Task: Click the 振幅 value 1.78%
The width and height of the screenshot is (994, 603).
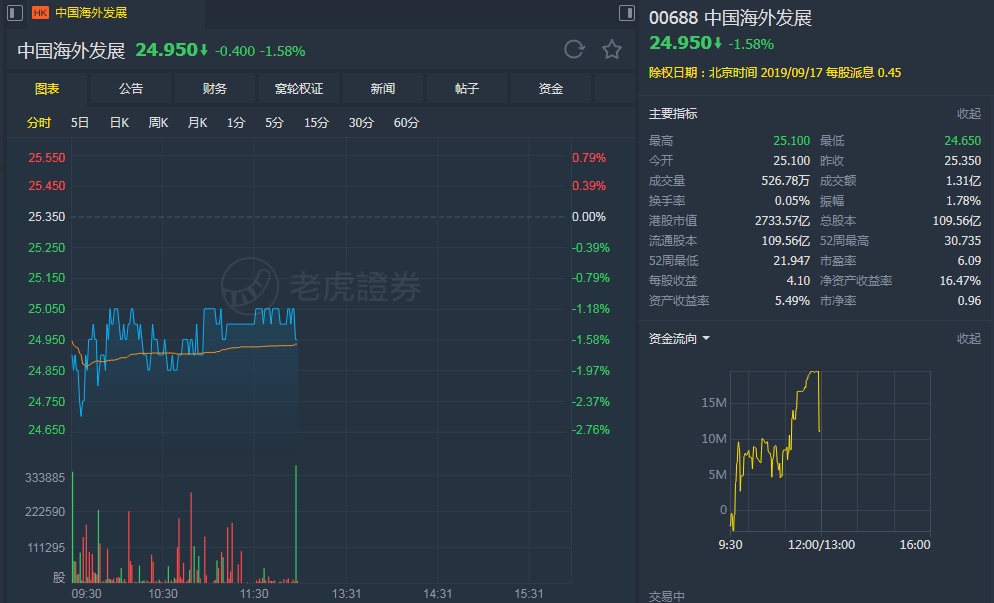Action: (963, 201)
